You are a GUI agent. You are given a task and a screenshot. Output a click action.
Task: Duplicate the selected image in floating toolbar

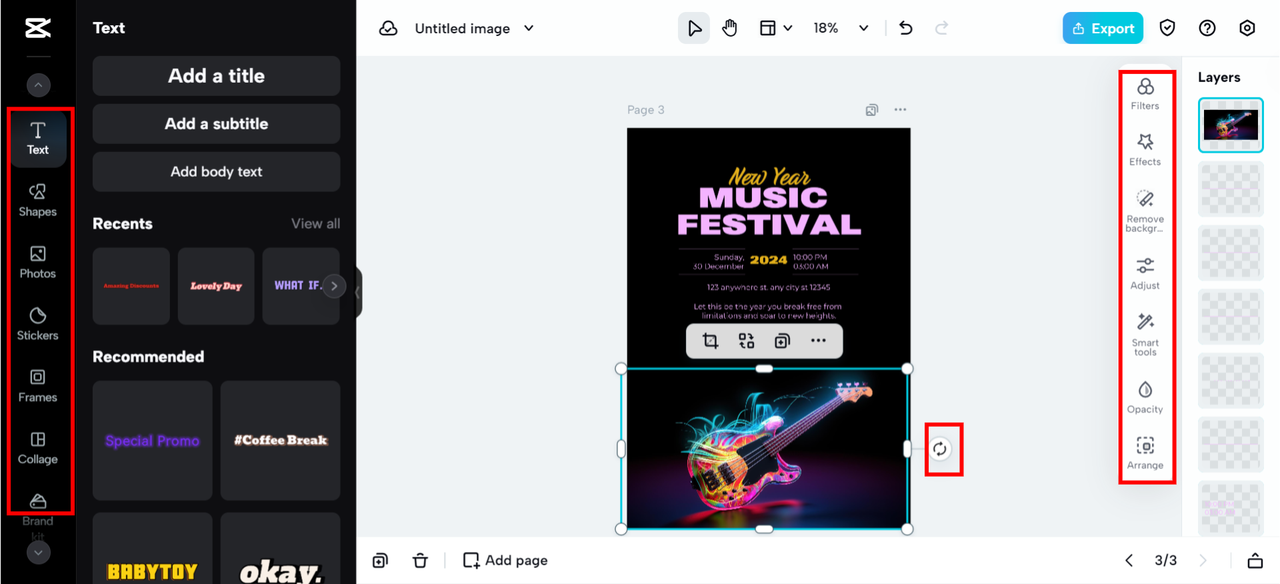(782, 341)
